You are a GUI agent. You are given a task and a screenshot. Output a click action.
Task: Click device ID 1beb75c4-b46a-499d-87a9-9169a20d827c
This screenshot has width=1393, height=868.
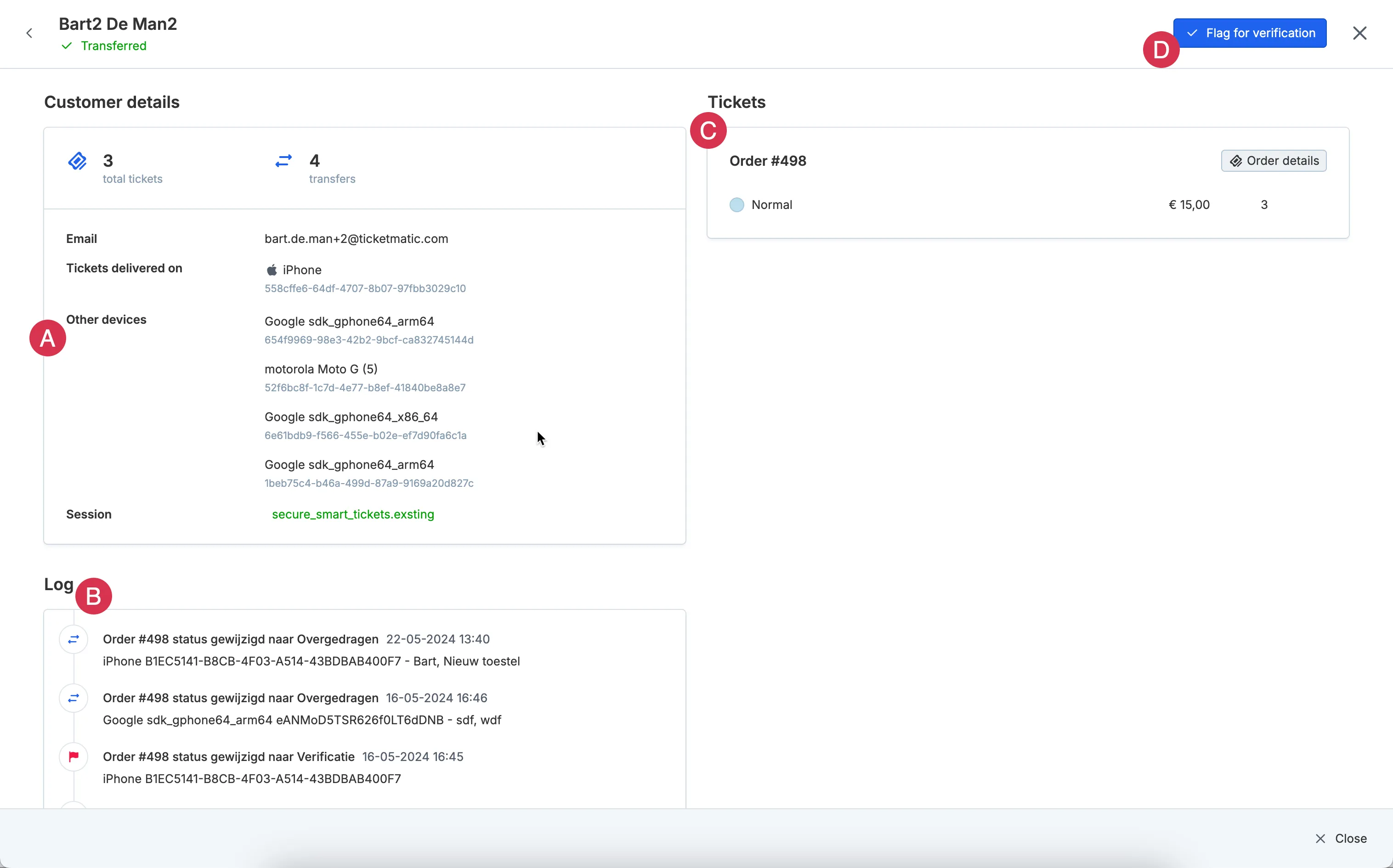368,483
